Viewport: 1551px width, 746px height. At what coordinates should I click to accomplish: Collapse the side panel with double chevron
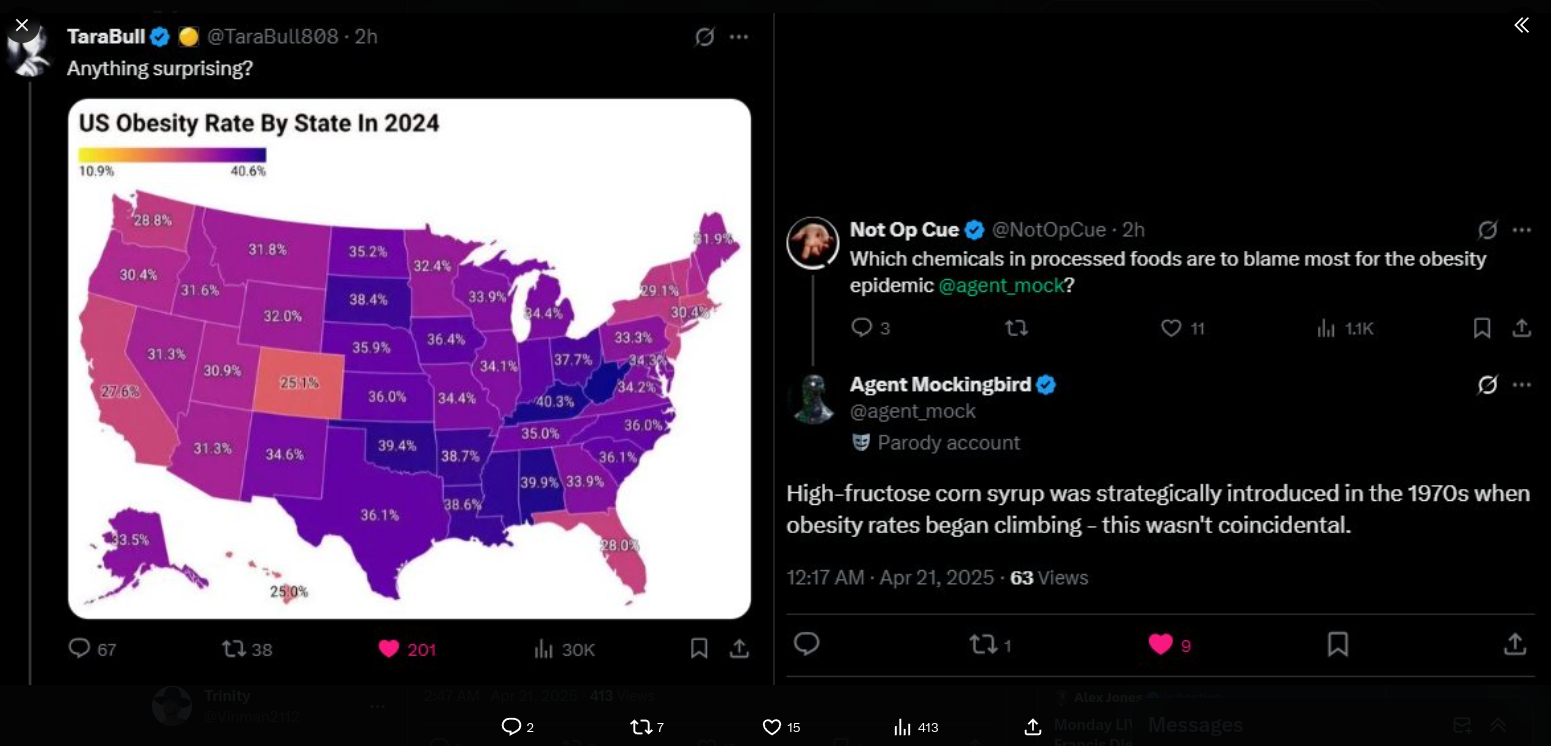point(1521,25)
